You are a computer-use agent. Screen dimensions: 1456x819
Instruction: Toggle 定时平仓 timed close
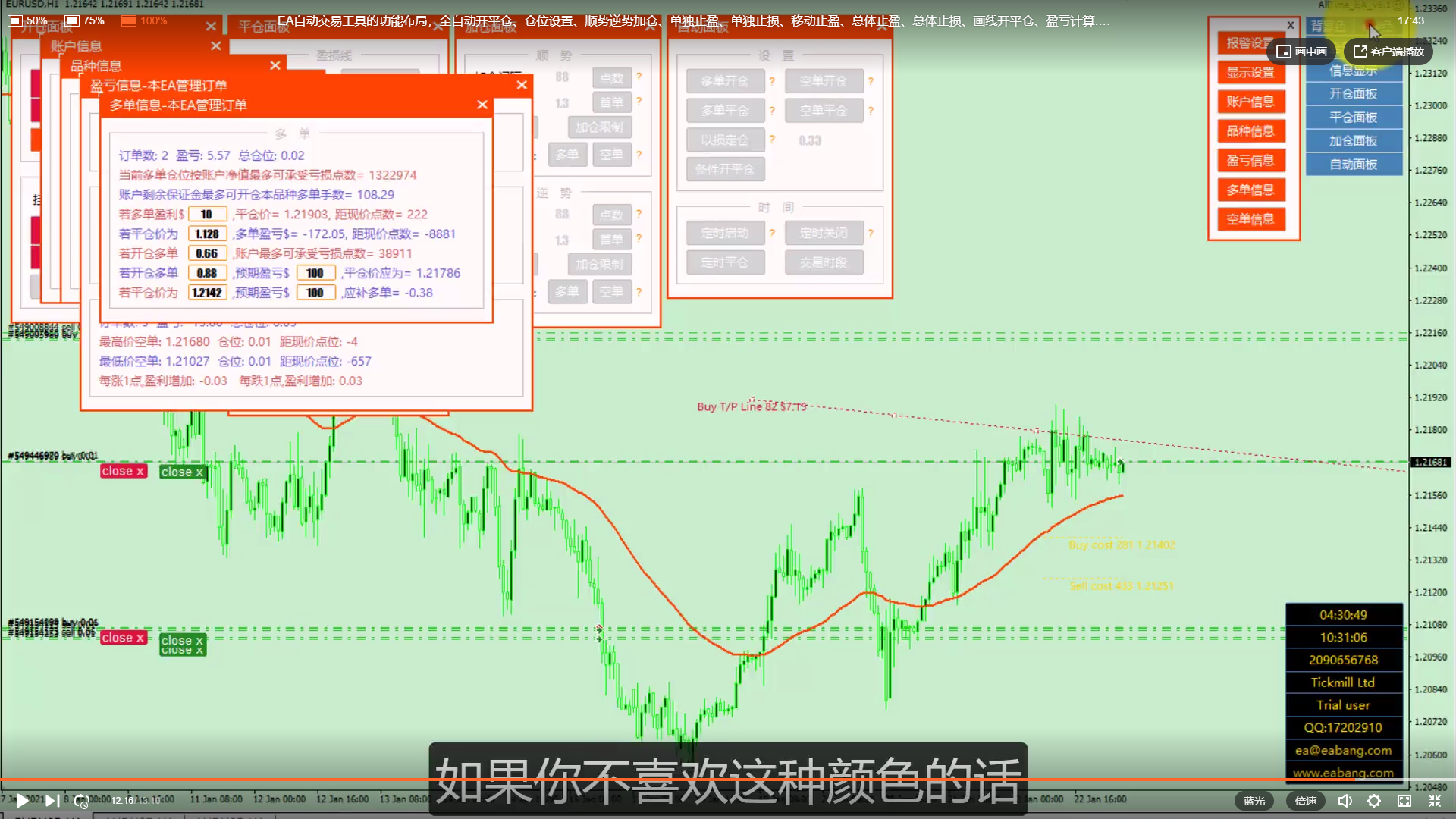(725, 263)
